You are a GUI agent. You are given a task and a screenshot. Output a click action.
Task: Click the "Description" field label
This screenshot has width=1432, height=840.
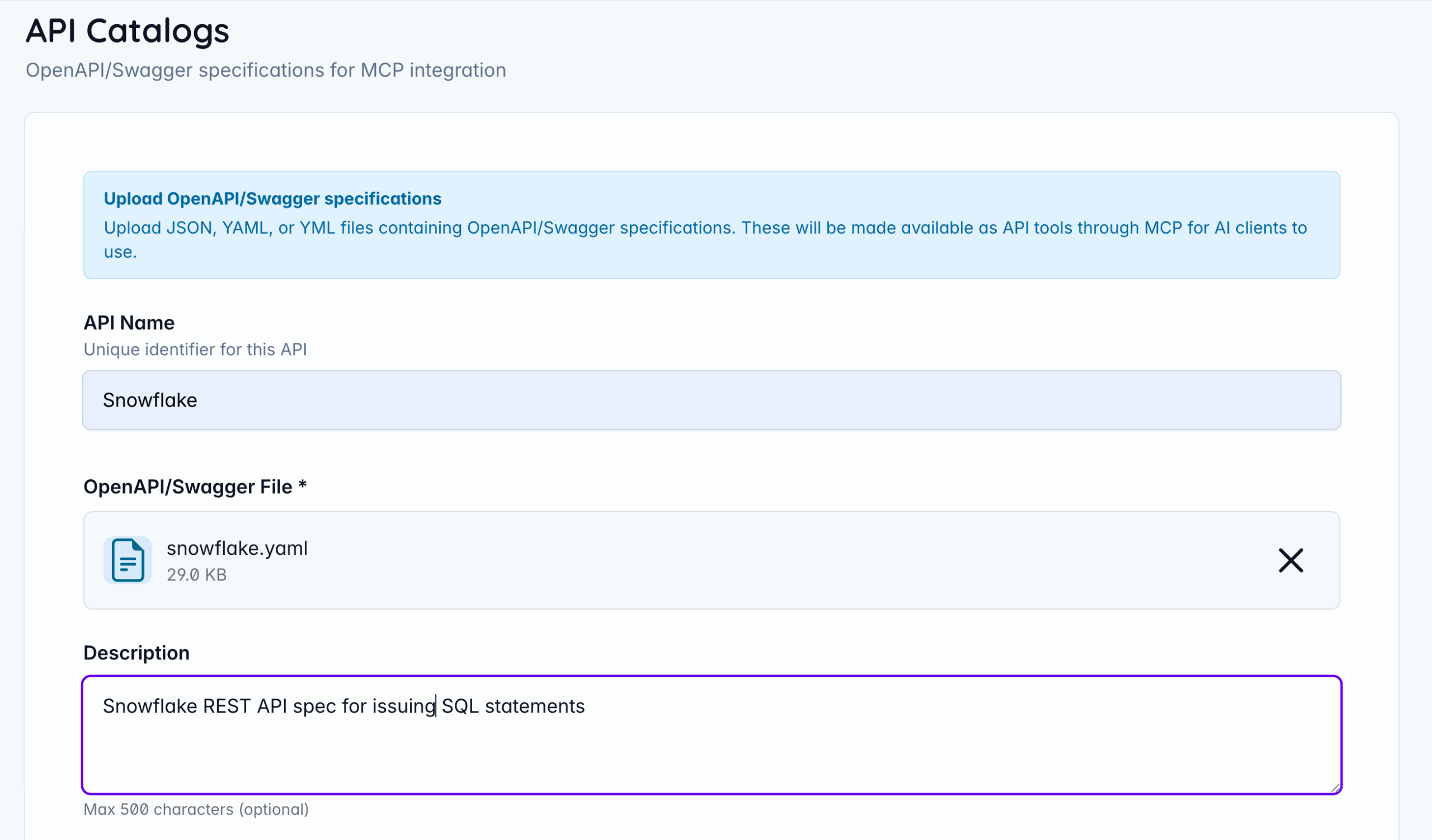136,653
